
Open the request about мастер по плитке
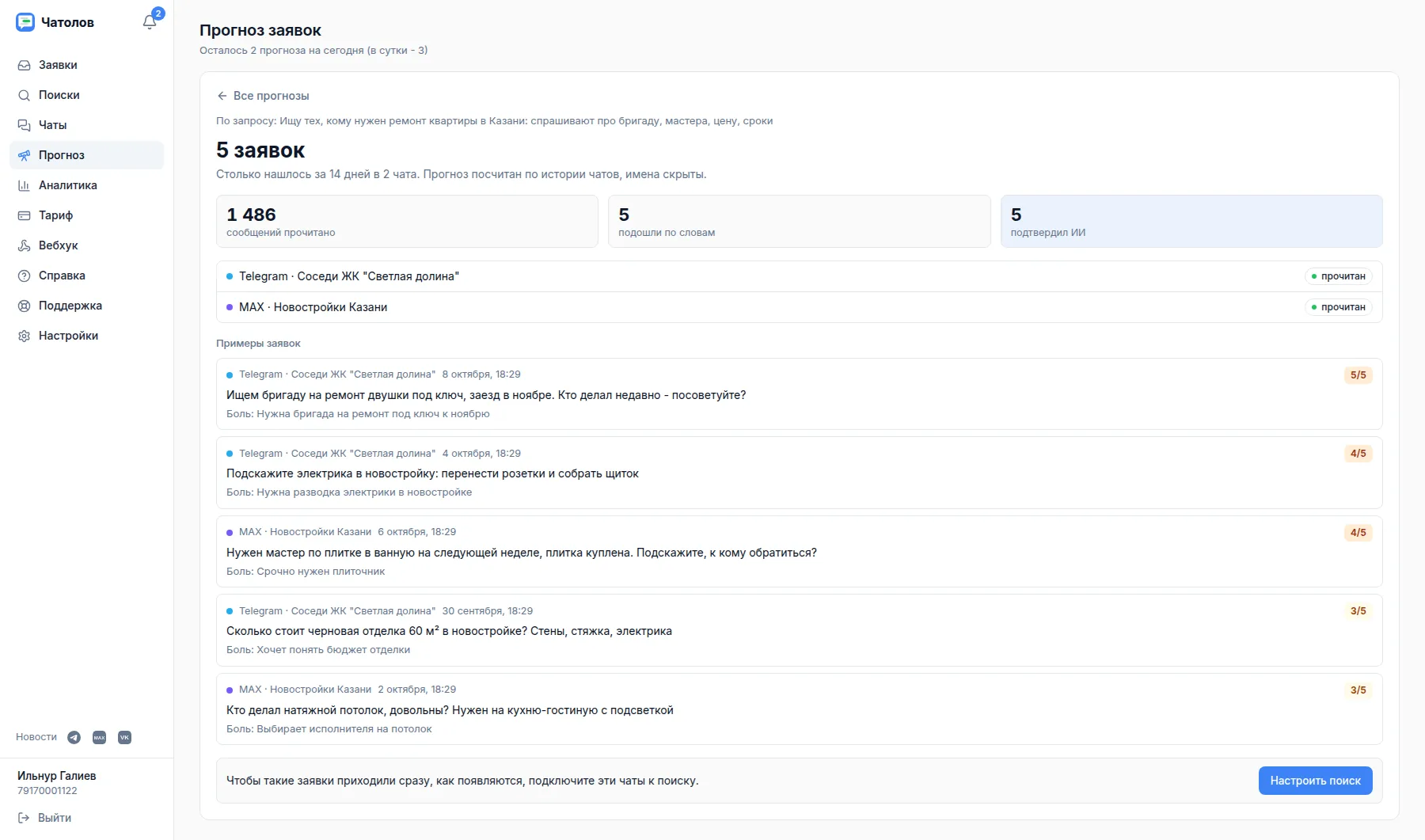tap(799, 551)
